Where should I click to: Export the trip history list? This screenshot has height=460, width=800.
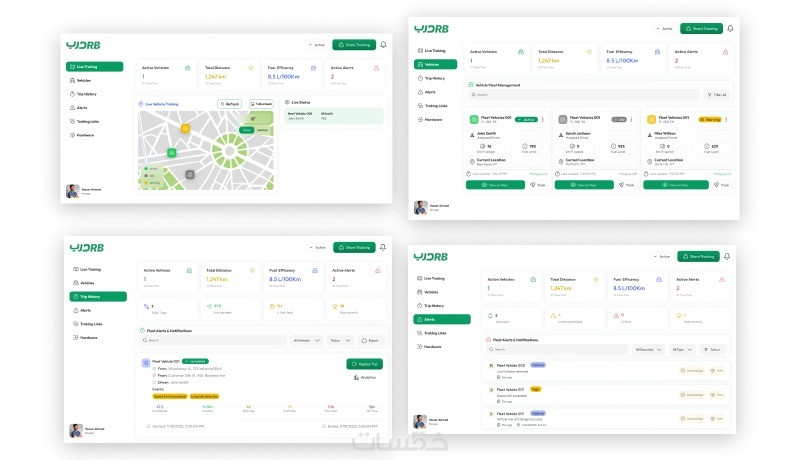[x=370, y=340]
